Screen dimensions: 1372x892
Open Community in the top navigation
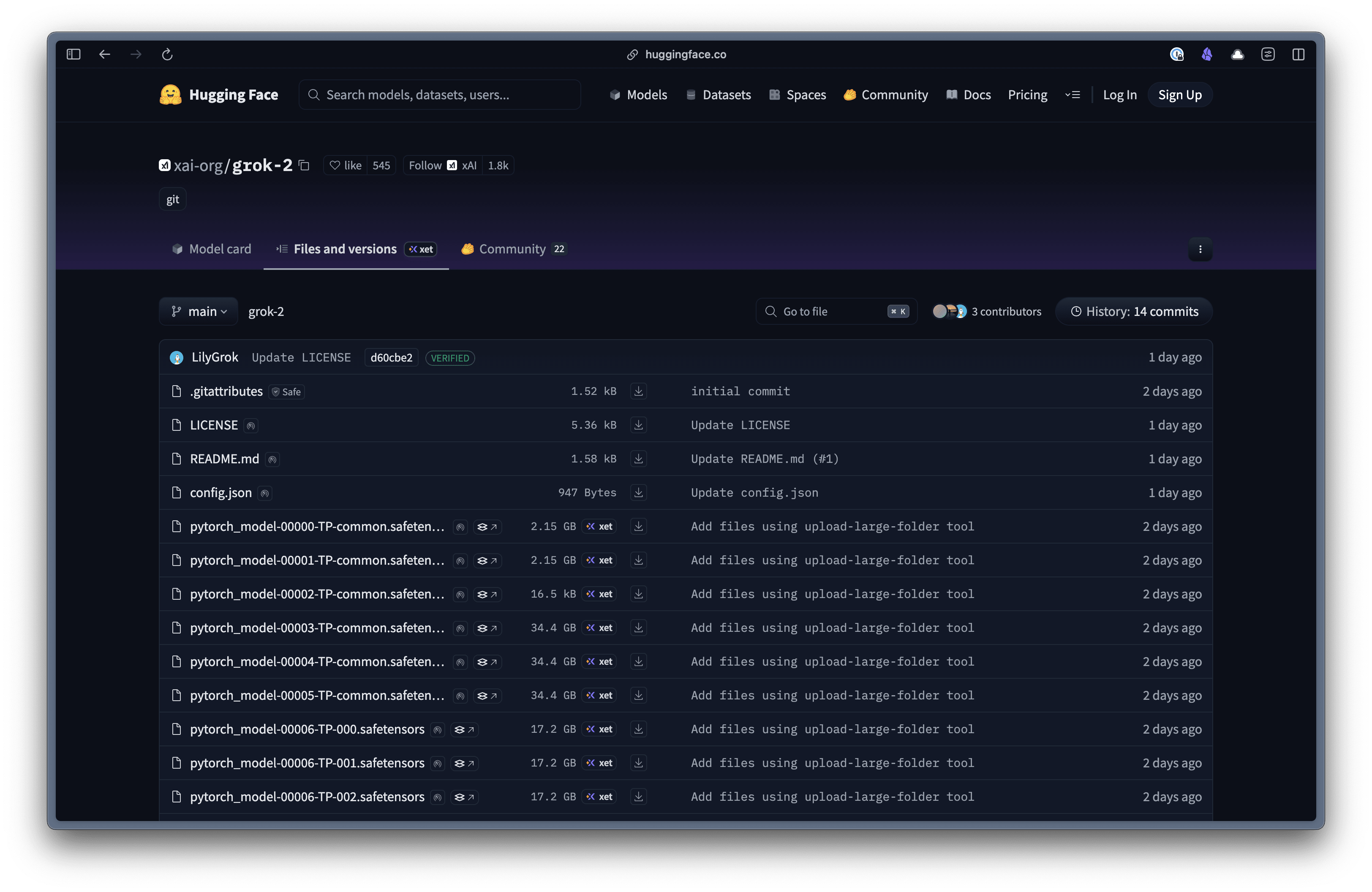coord(885,95)
